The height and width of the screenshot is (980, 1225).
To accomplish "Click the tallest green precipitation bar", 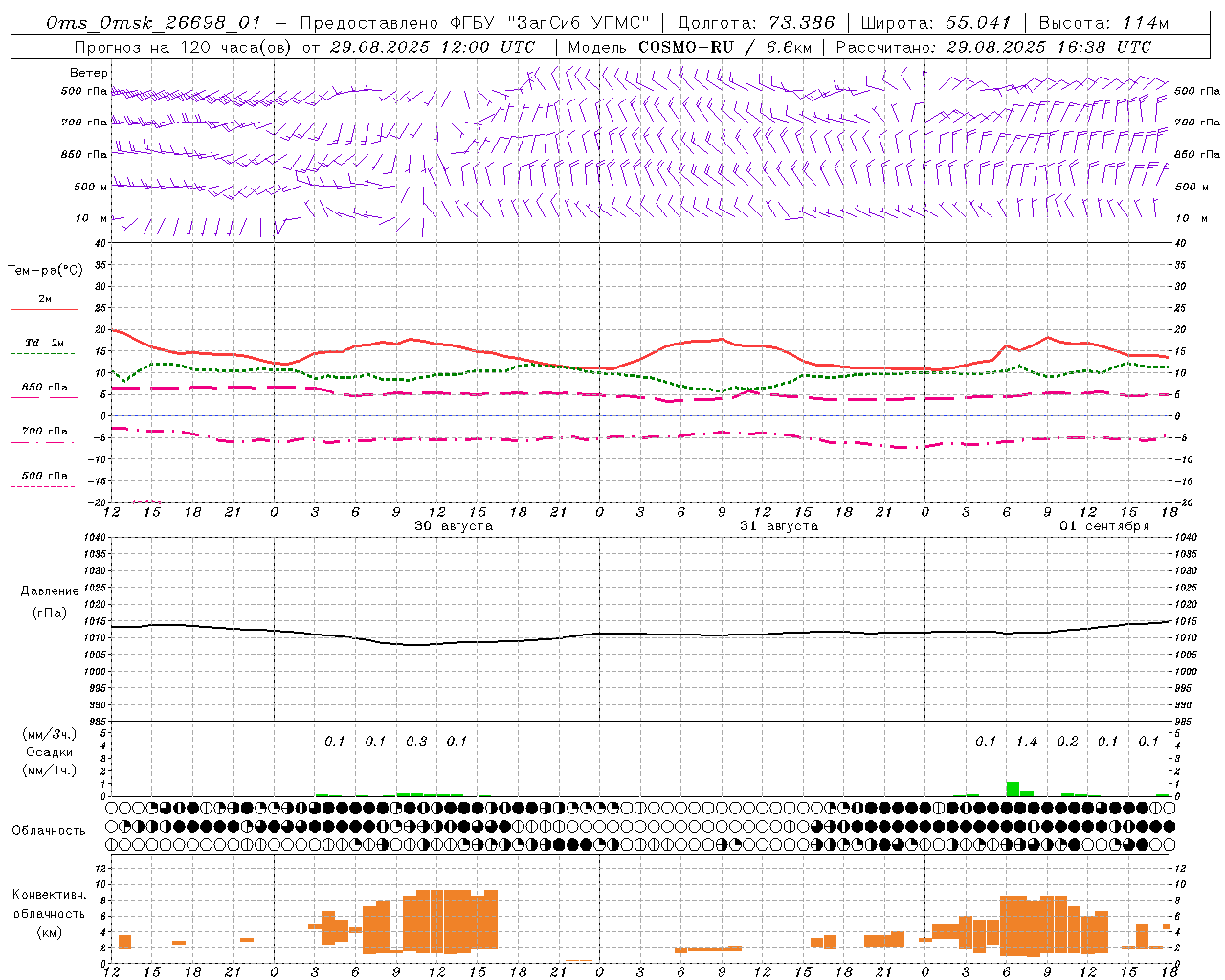I will [x=1013, y=790].
